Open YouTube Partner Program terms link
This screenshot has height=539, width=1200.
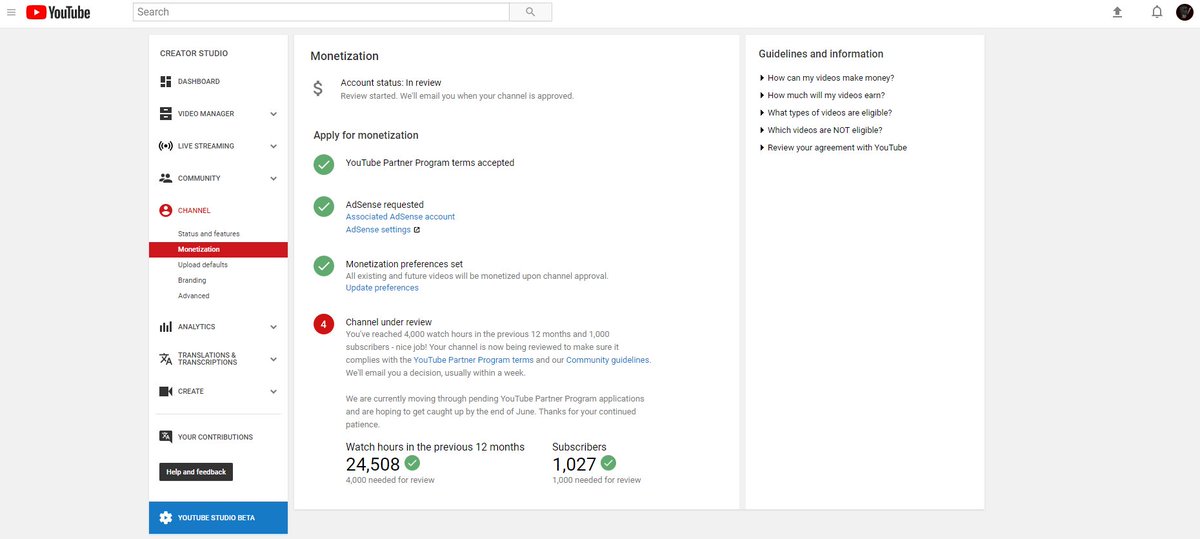click(473, 360)
